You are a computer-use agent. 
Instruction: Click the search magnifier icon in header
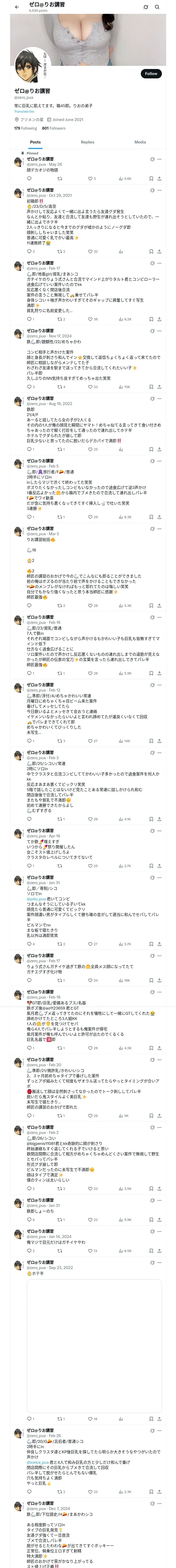point(157,7)
